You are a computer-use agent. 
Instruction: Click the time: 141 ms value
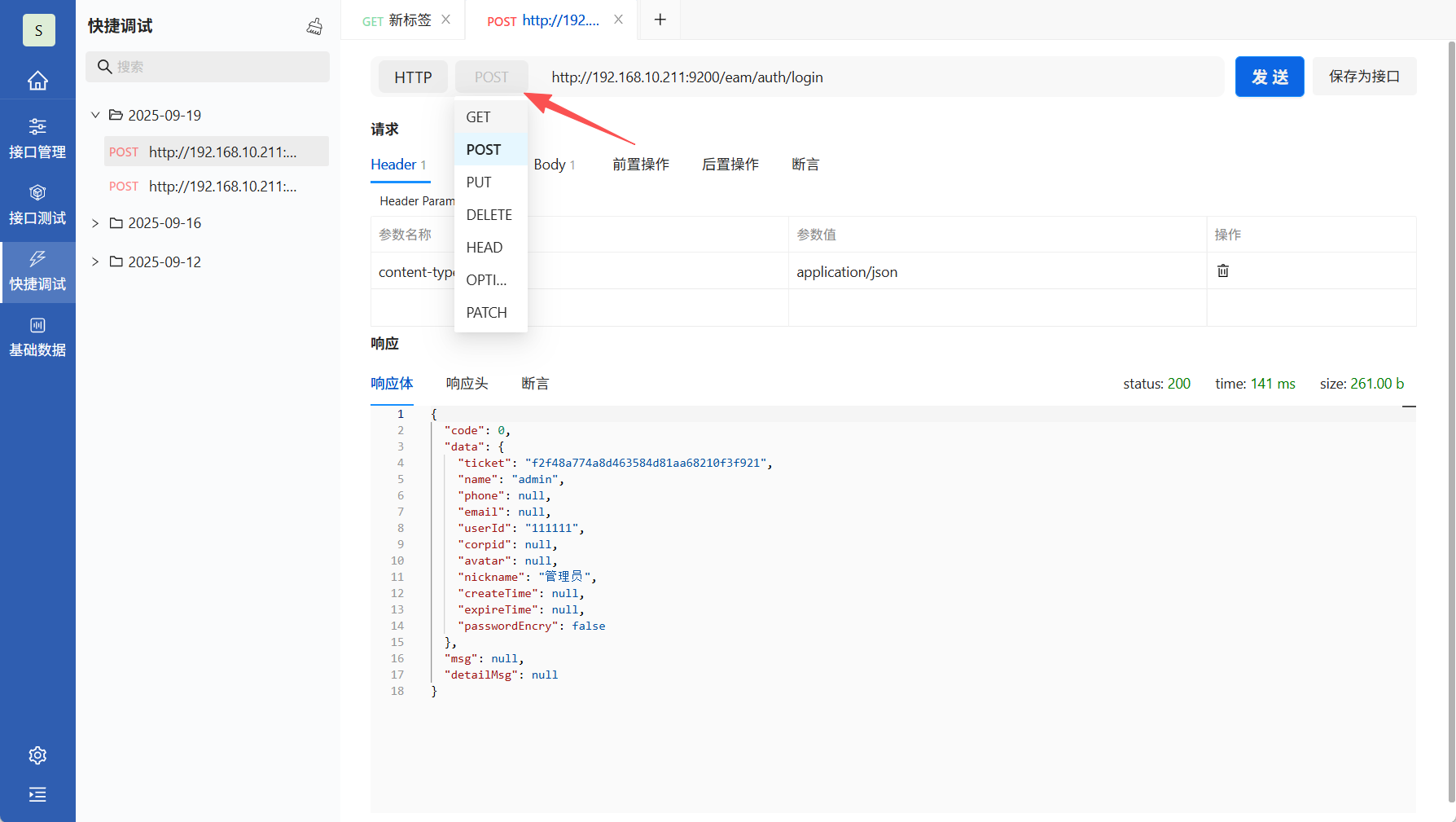[x=1255, y=384]
